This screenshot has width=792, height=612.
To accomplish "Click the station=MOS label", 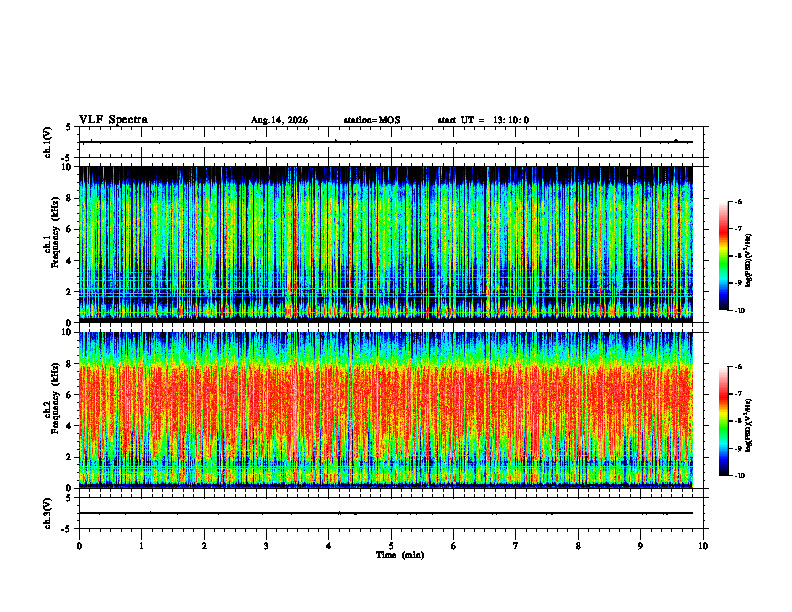I will tap(372, 120).
